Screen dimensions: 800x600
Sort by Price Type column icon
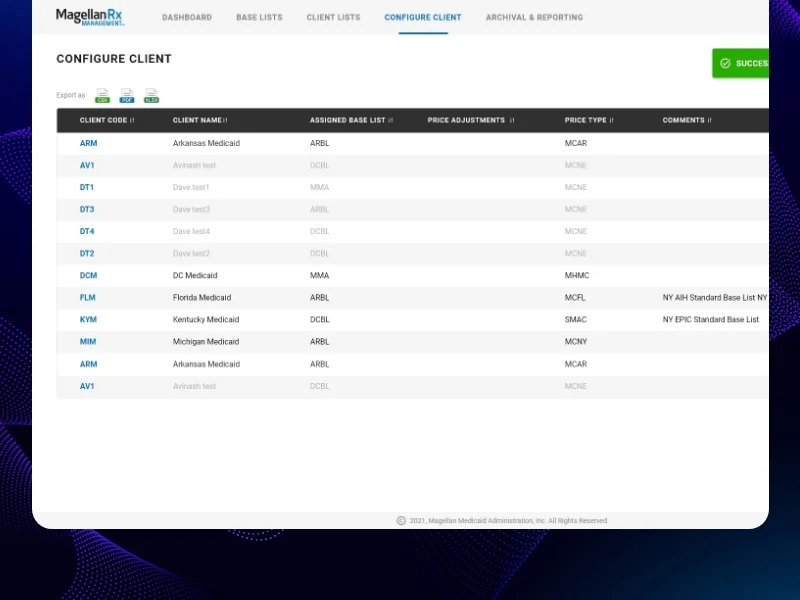point(611,120)
